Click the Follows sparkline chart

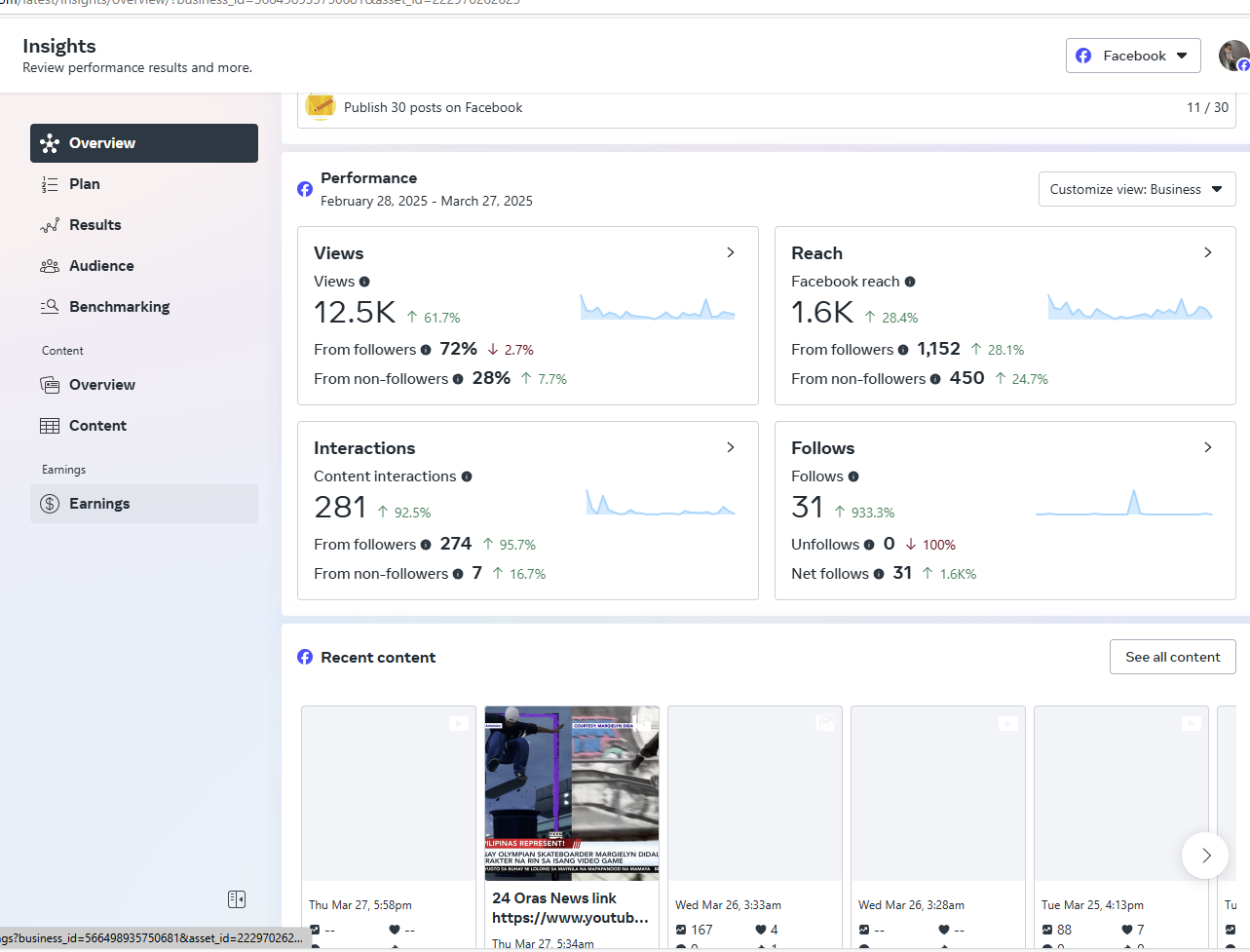(x=1124, y=503)
